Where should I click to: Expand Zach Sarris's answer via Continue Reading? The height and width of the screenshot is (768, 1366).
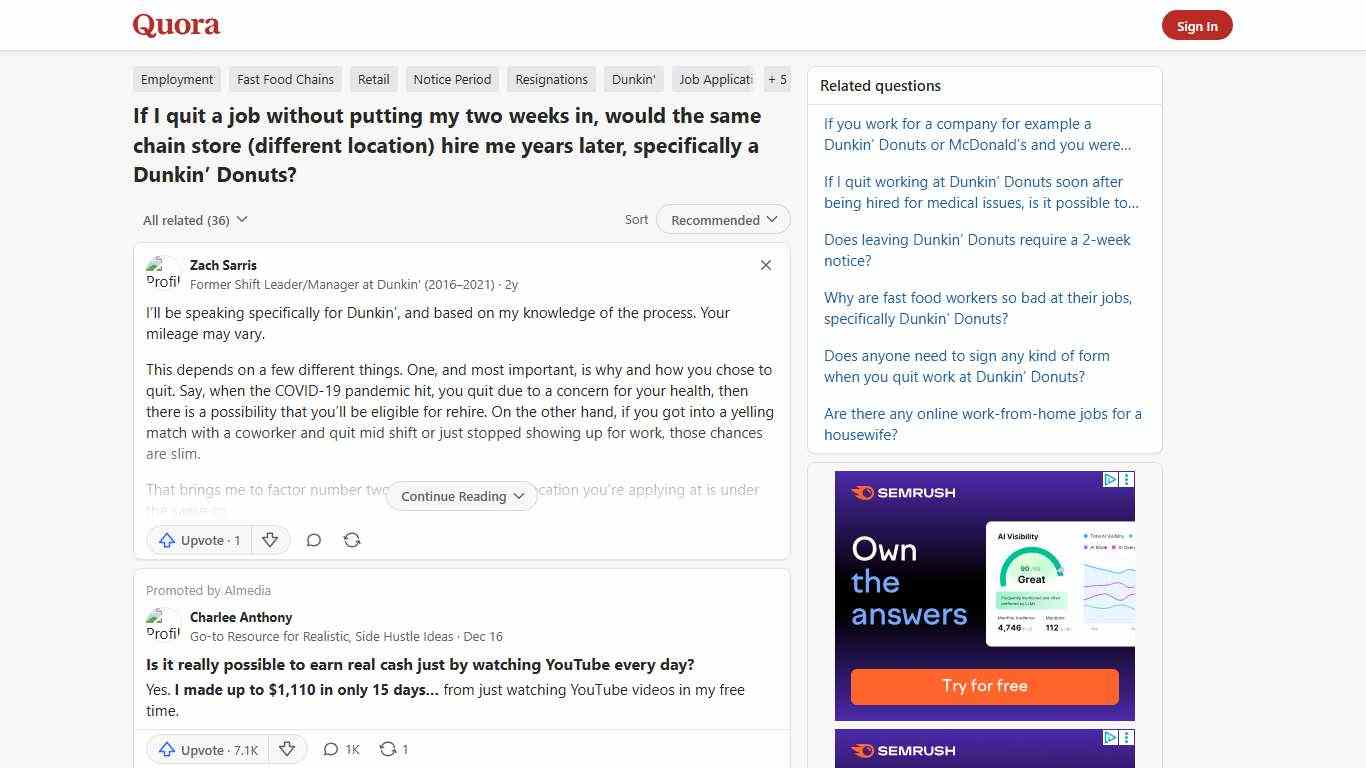(461, 496)
